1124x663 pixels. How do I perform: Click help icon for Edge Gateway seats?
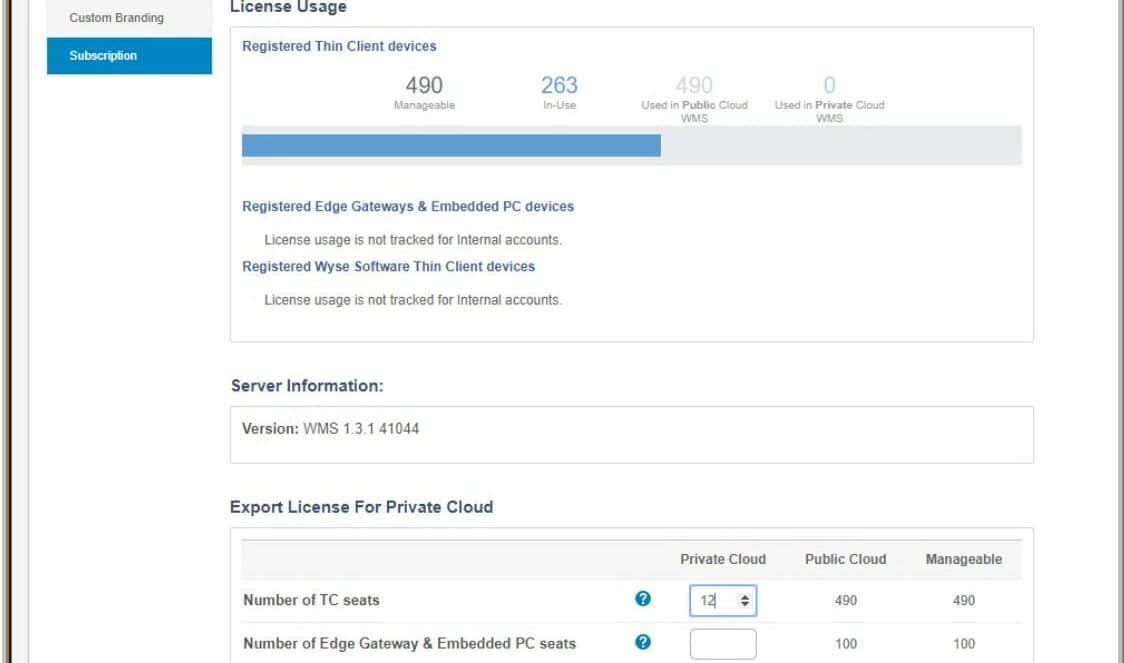tap(643, 641)
